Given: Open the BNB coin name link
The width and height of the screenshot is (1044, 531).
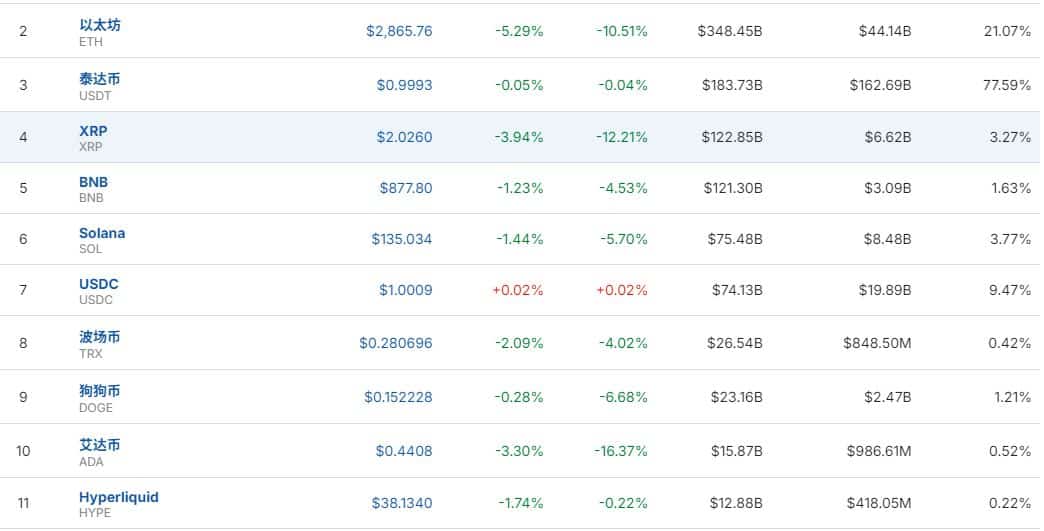Looking at the screenshot, I should tap(93, 182).
